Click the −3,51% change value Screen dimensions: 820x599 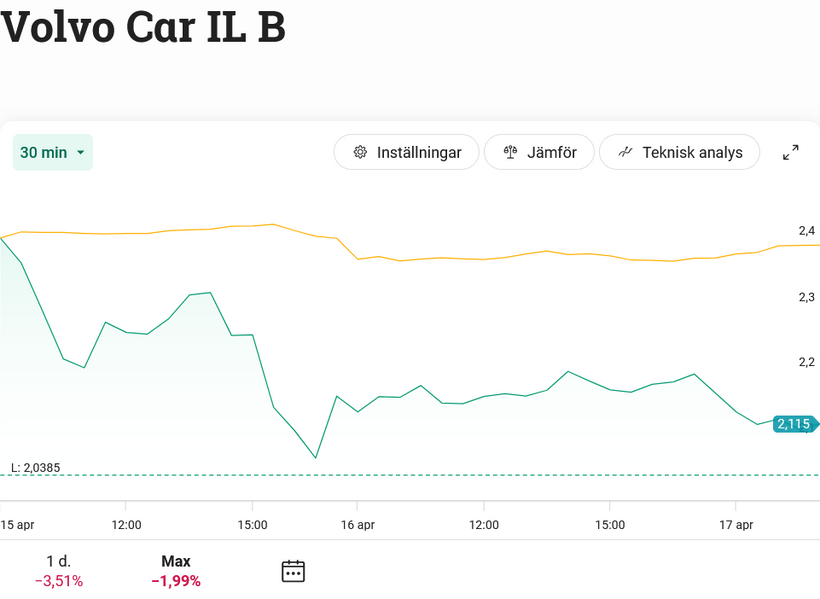coord(59,581)
